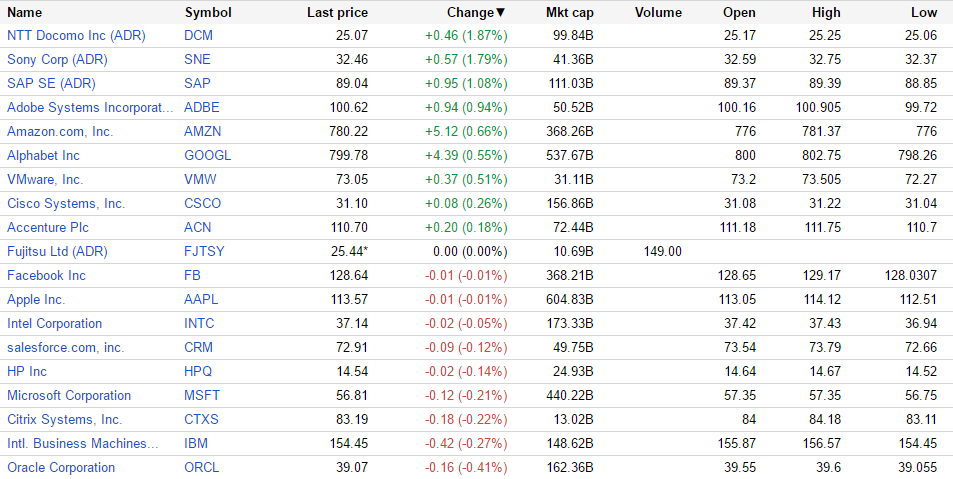Click the SAP ticker symbol link
The height and width of the screenshot is (479, 953).
pyautogui.click(x=197, y=83)
